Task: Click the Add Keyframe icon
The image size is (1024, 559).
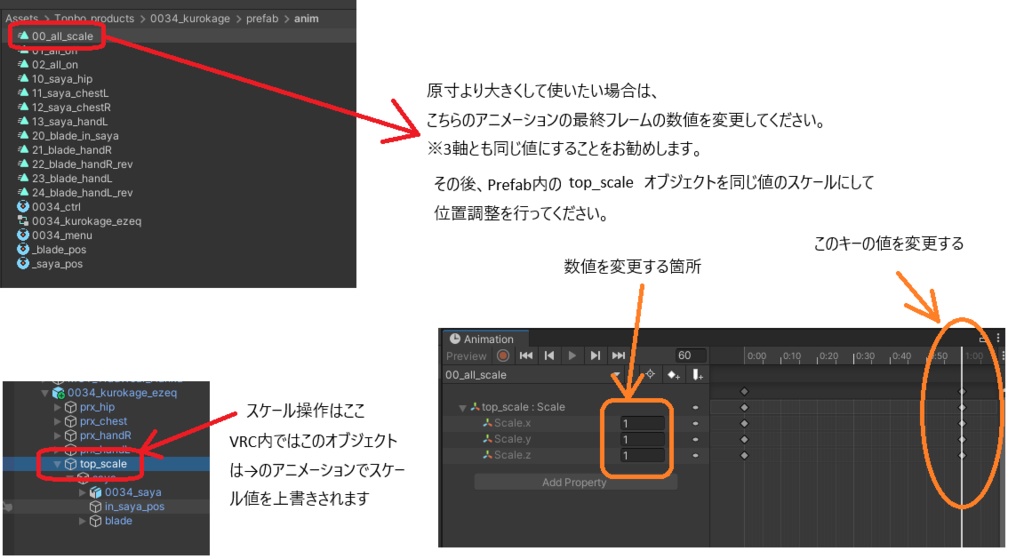Action: coord(673,375)
